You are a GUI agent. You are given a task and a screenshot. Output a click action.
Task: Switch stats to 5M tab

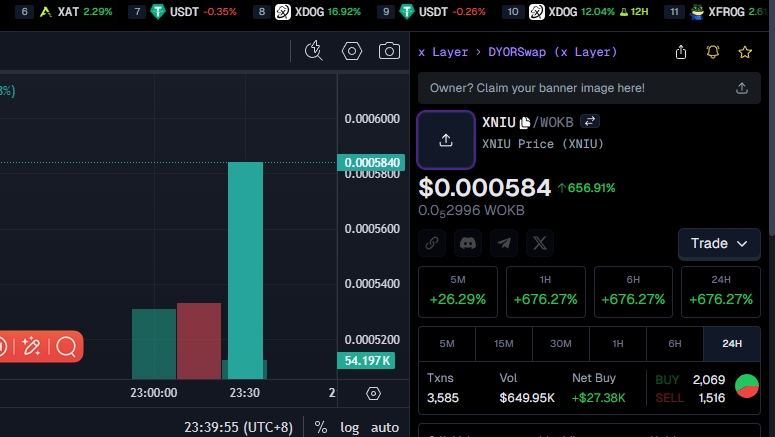[x=447, y=344]
